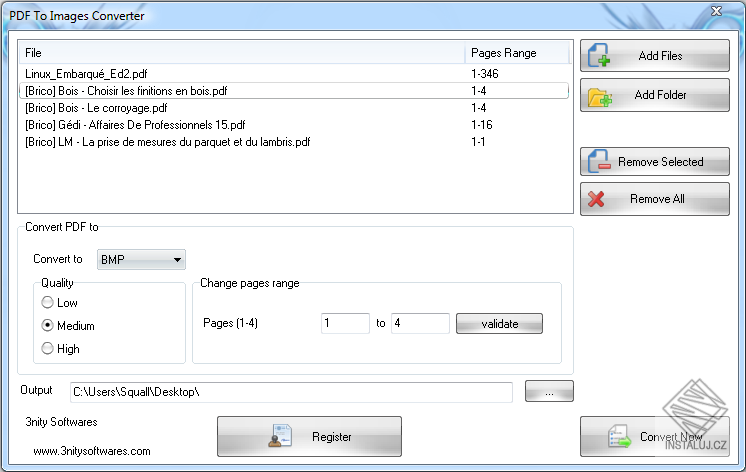The height and width of the screenshot is (472, 746).
Task: Select La prise de mesures du parquet row
Action: tap(294, 142)
